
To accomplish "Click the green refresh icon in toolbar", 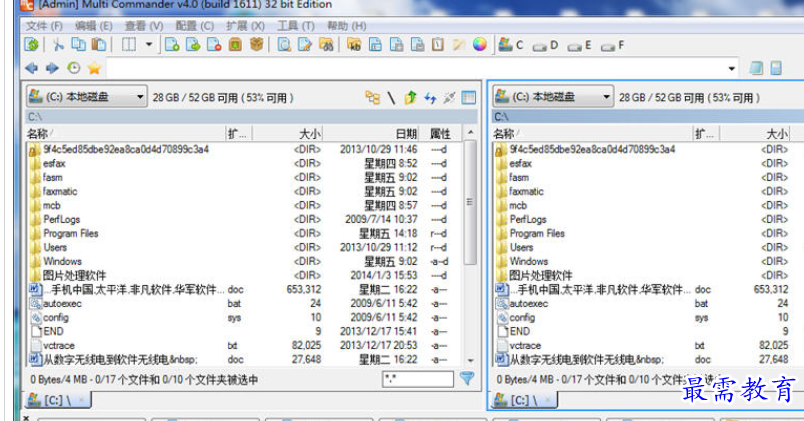I will click(31, 45).
